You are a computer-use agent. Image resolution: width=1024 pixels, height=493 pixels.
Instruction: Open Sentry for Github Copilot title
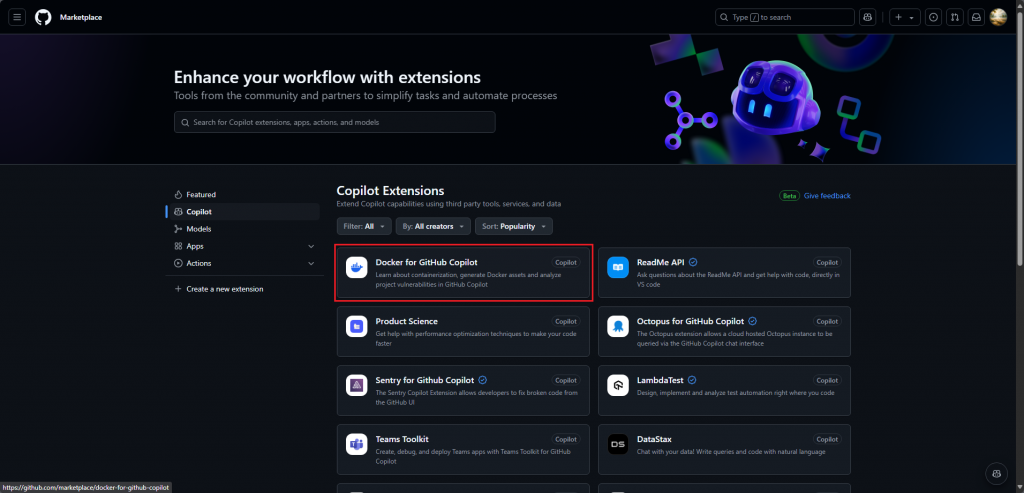click(425, 380)
